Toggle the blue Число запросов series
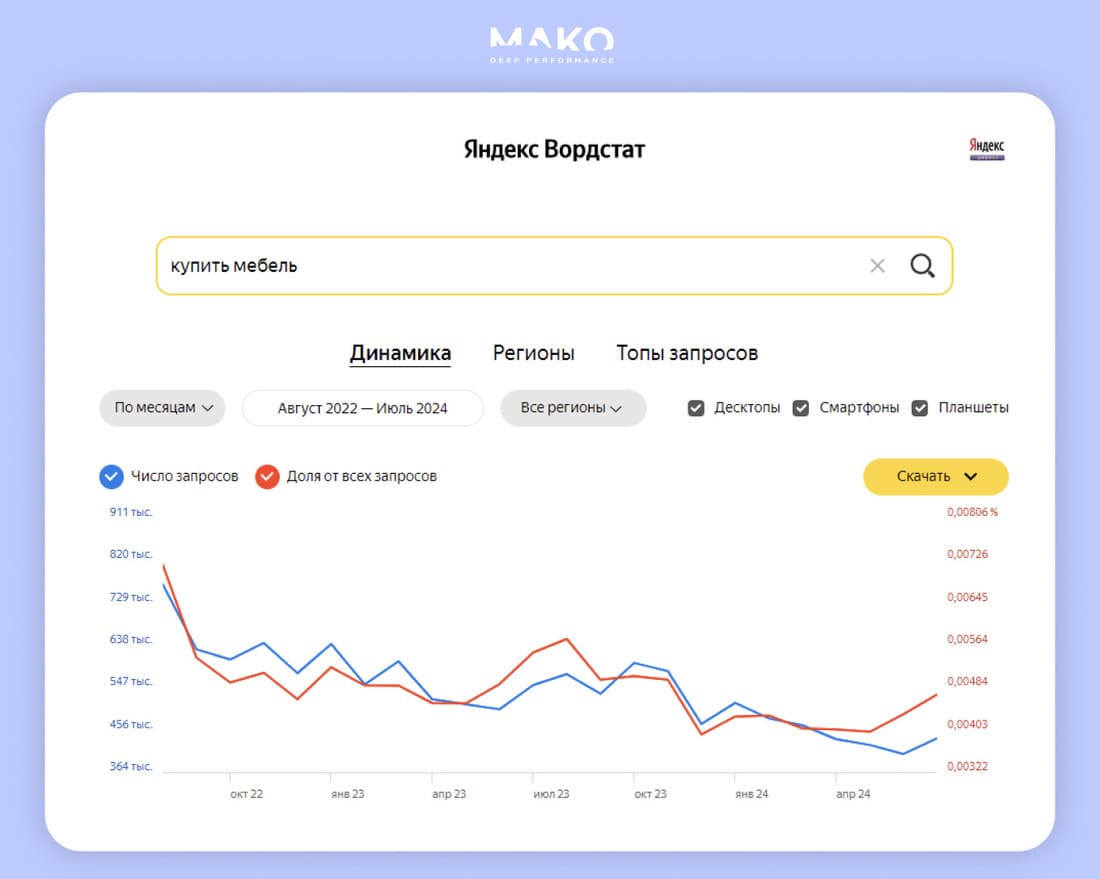This screenshot has width=1100, height=879. [111, 476]
